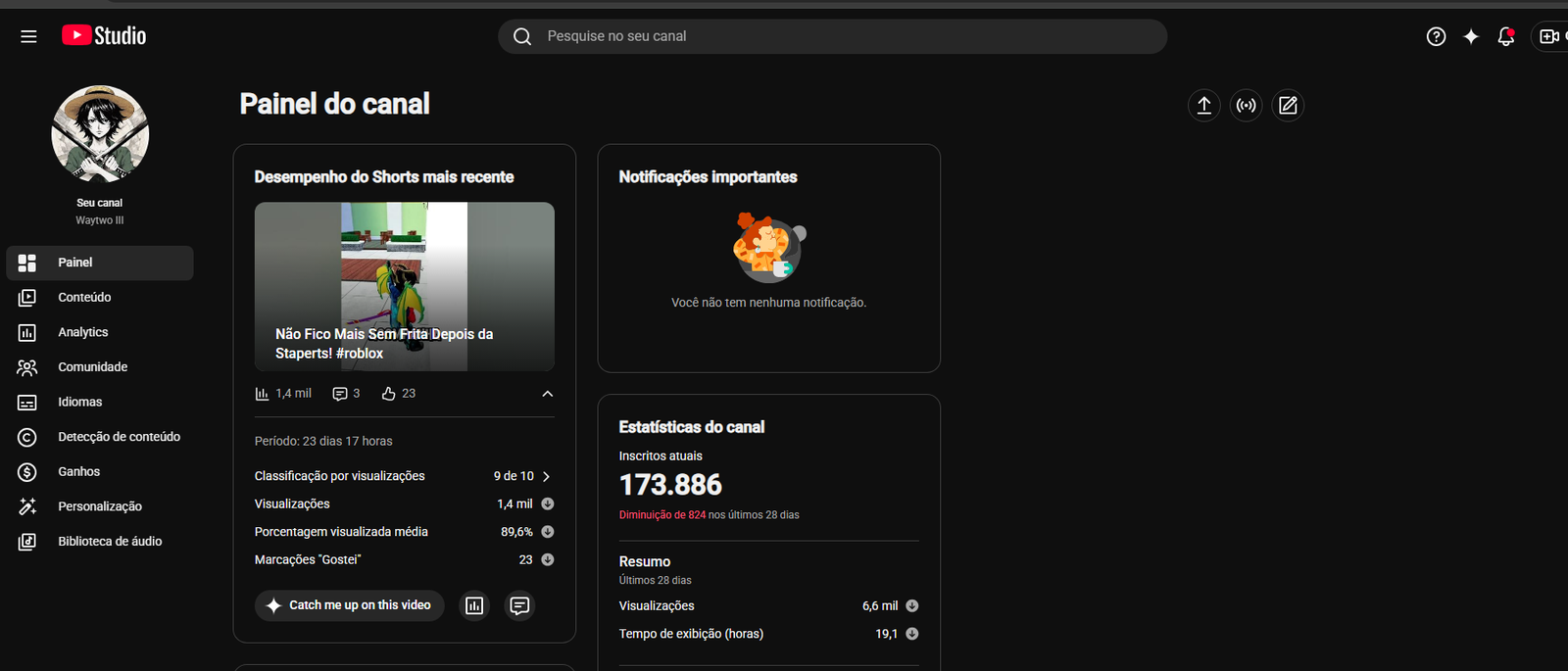The height and width of the screenshot is (671, 1568).
Task: Click the Resumo section heading
Action: (x=645, y=561)
